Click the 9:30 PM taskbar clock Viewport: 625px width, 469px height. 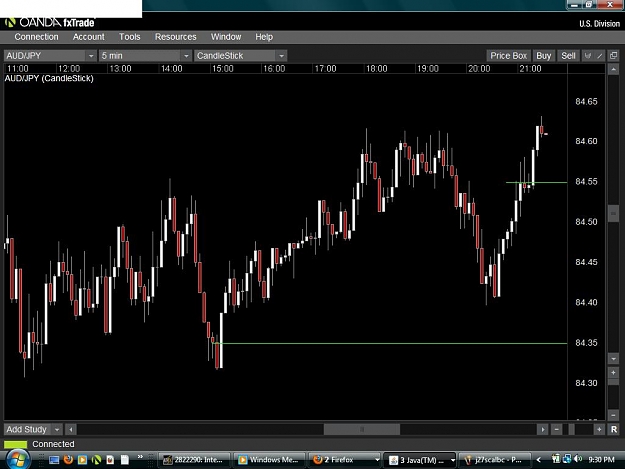click(601, 460)
